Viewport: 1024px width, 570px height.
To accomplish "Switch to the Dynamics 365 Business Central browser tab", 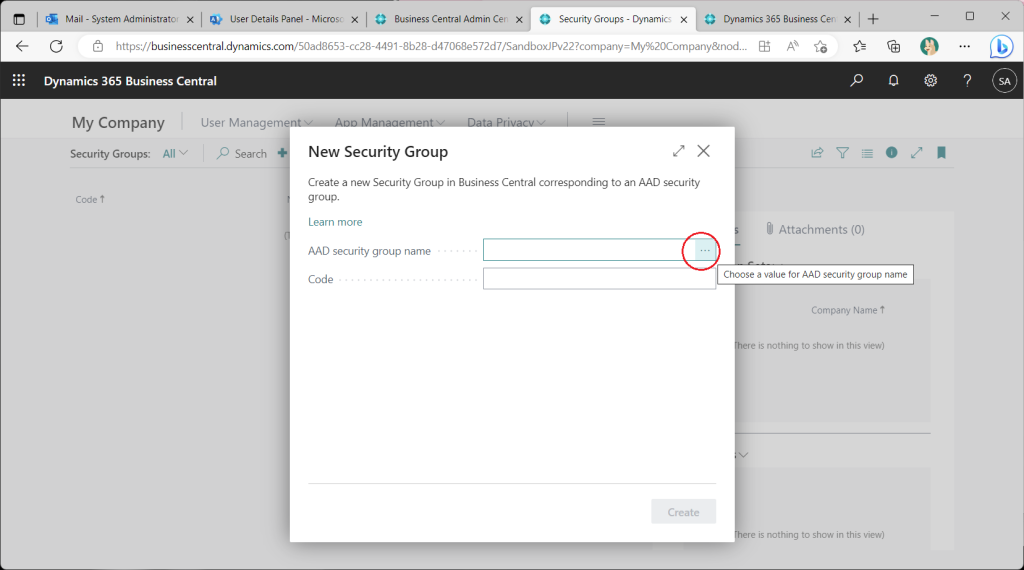I will point(778,19).
